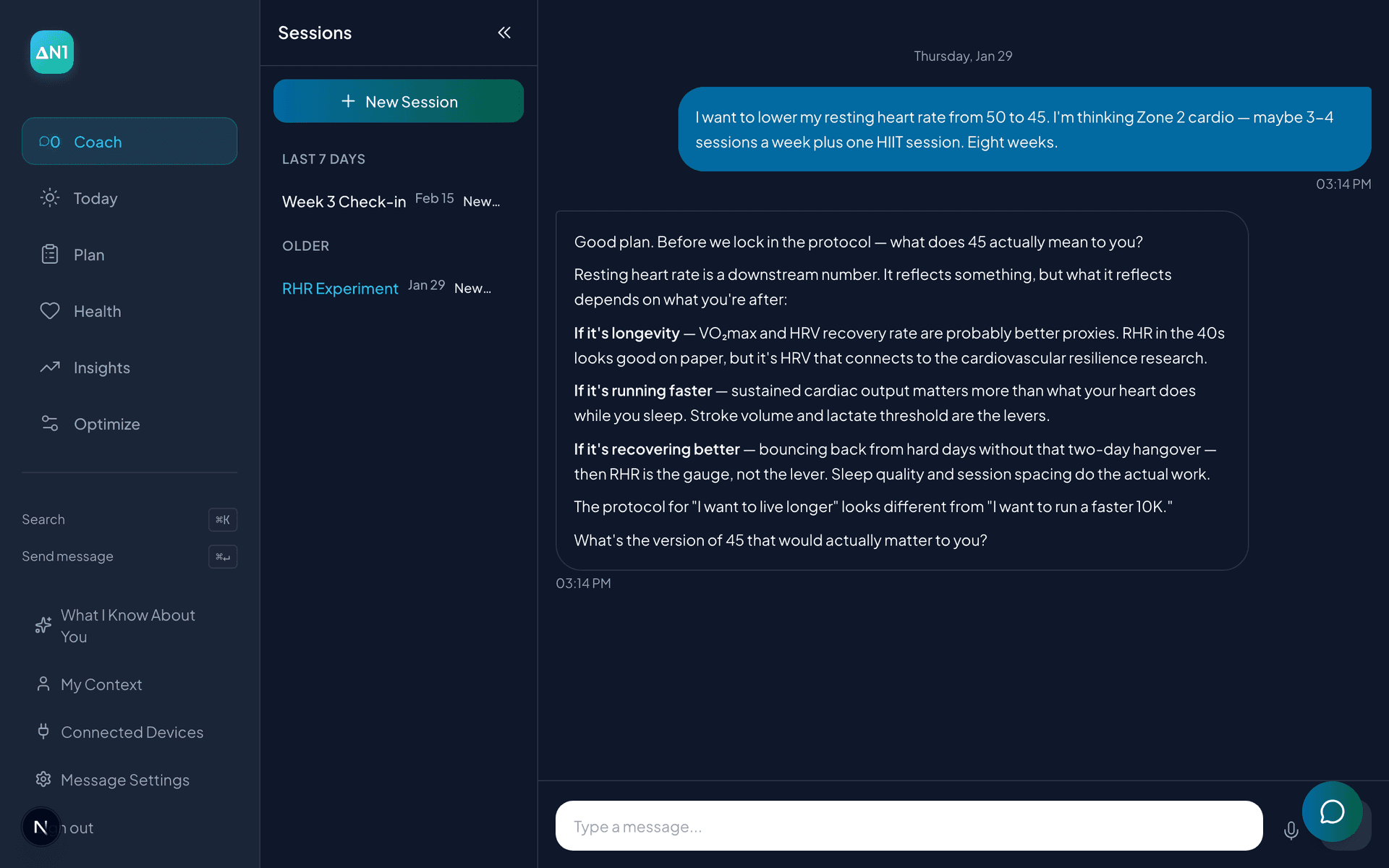Screen dimensions: 1389x868
Task: Go to the Today view
Action: pyautogui.click(x=95, y=198)
